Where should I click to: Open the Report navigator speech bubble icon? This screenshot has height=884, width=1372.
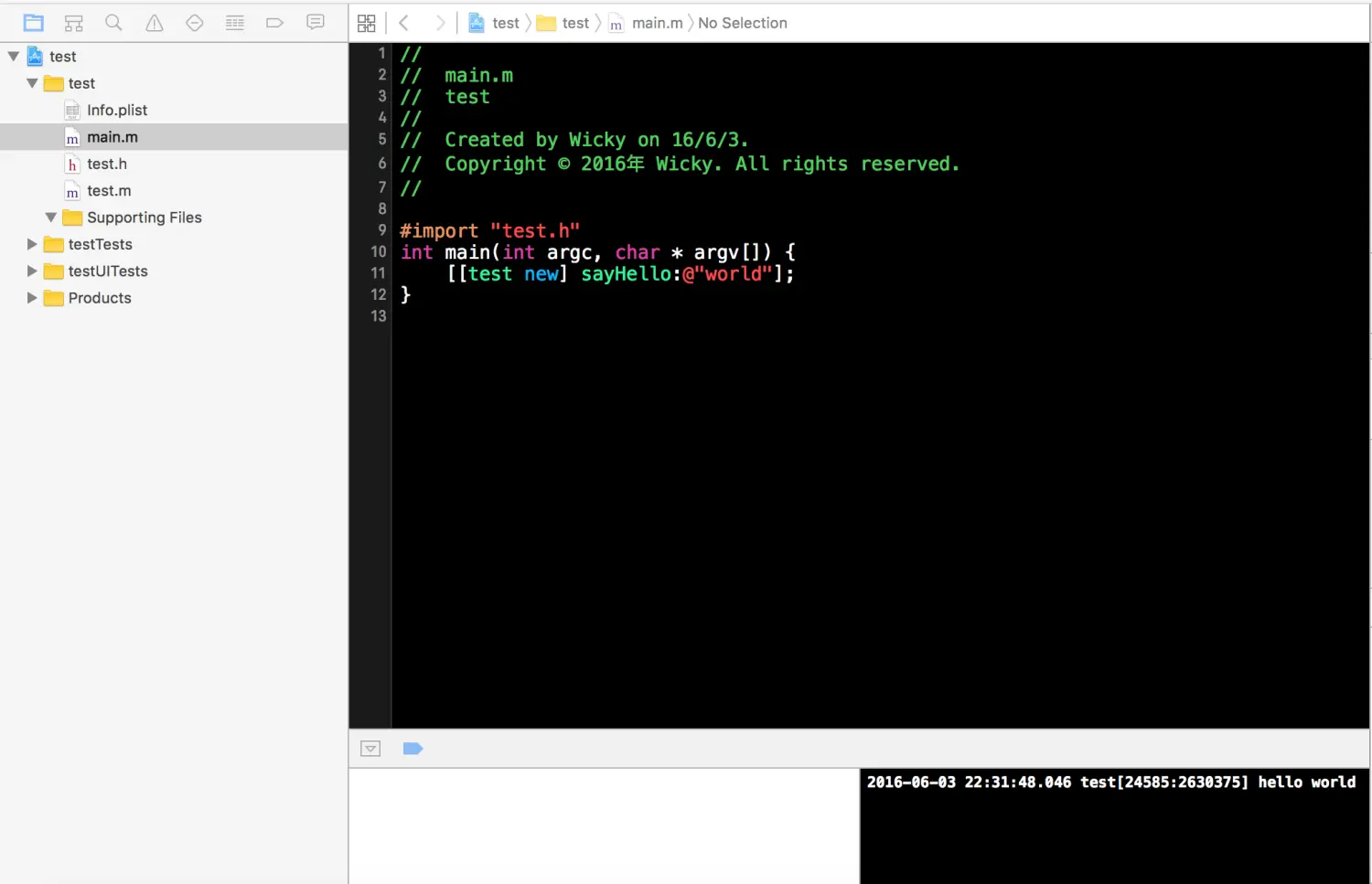click(316, 23)
